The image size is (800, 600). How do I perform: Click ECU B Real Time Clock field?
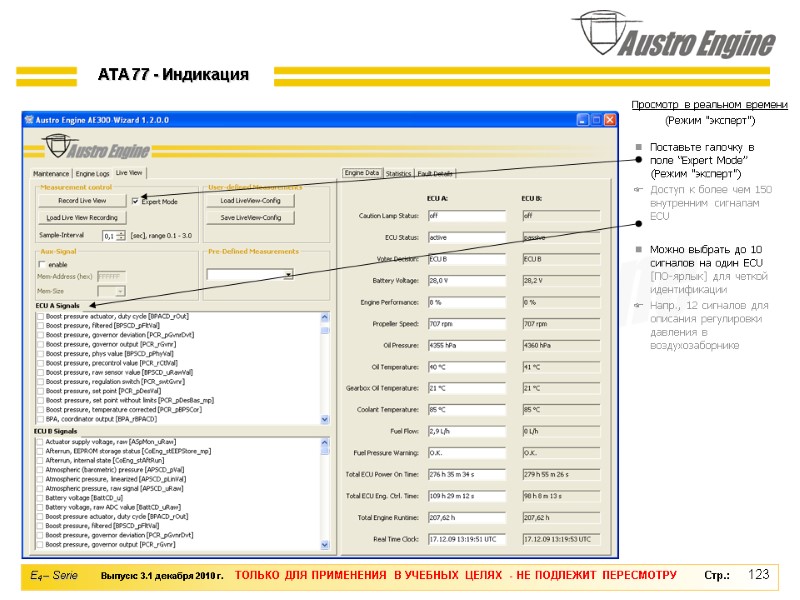561,539
